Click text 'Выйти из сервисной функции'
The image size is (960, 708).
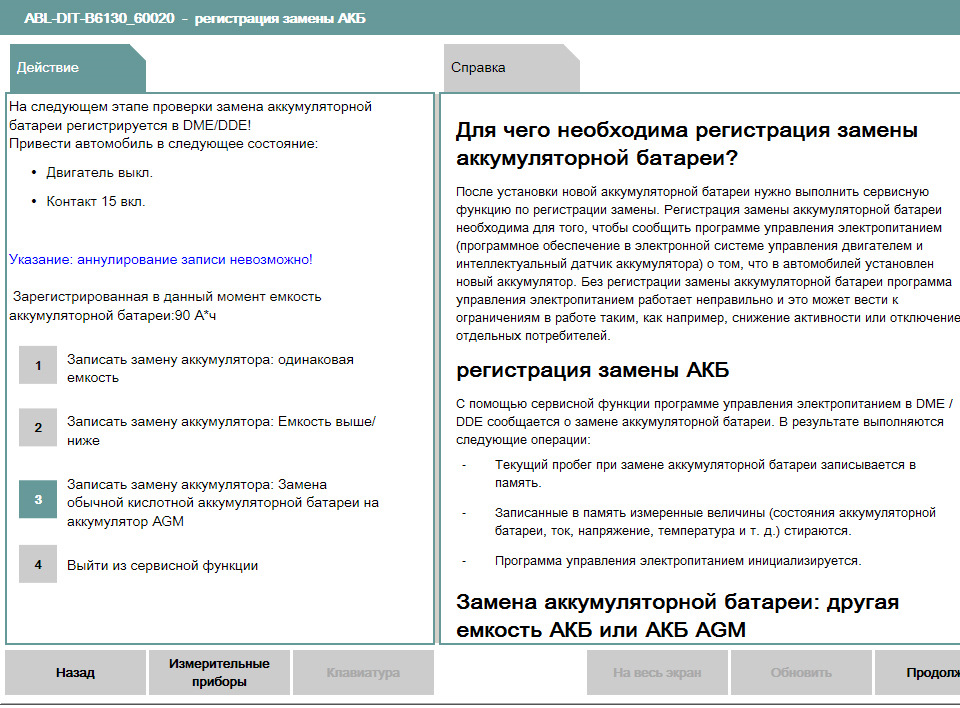pos(162,565)
